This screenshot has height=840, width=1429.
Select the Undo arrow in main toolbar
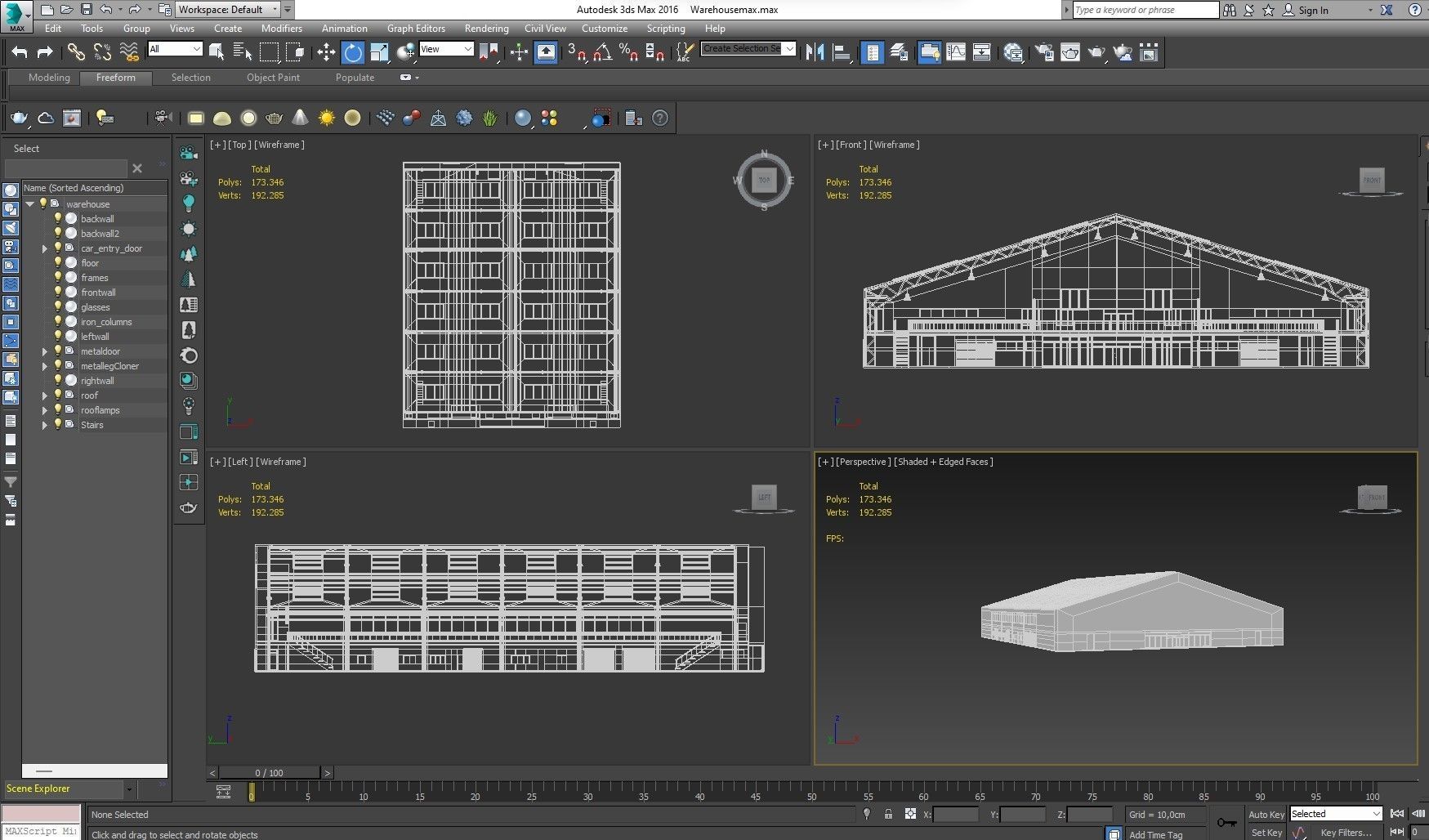click(19, 52)
